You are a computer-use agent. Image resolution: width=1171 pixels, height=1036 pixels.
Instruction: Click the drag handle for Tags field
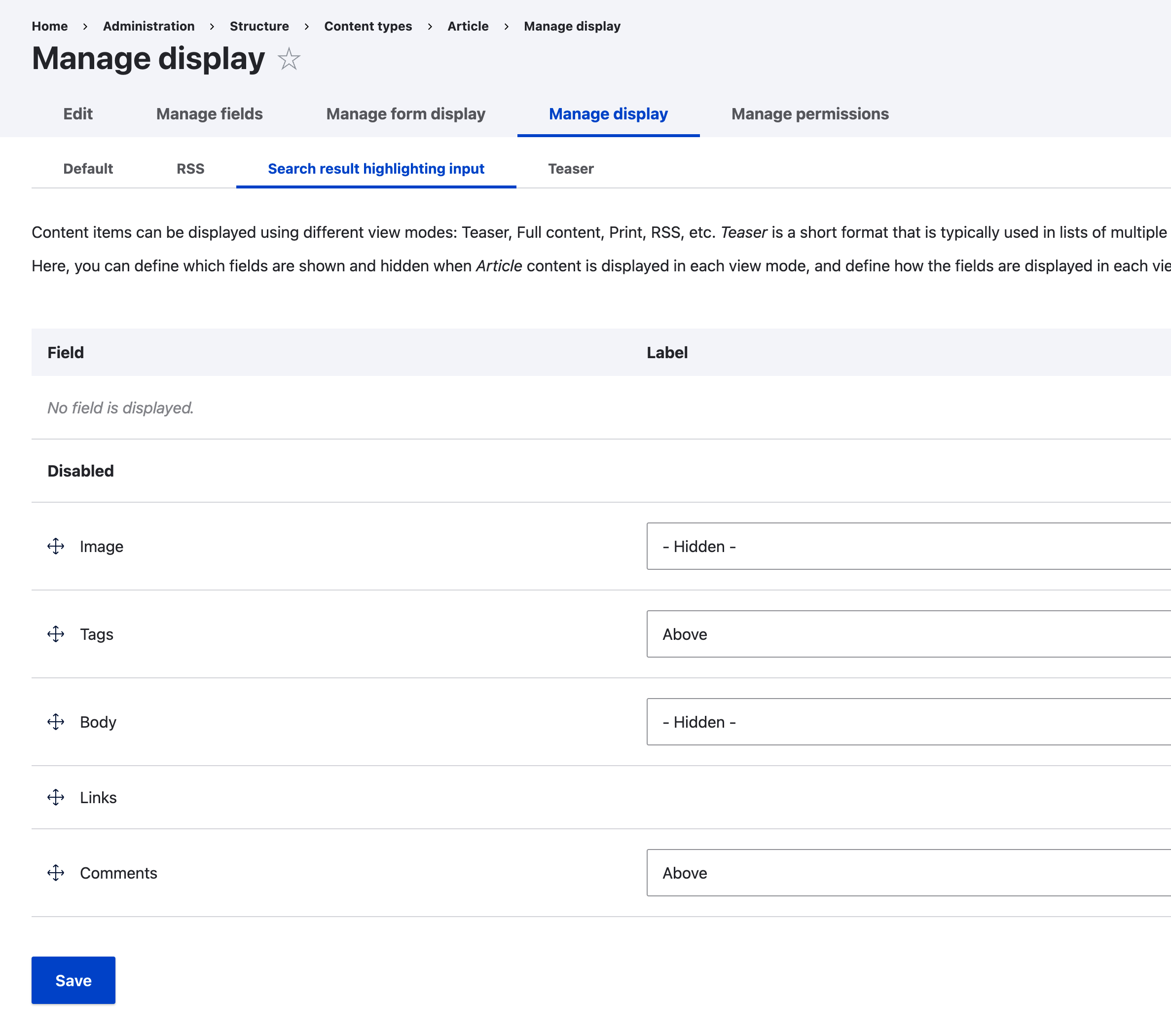click(56, 634)
